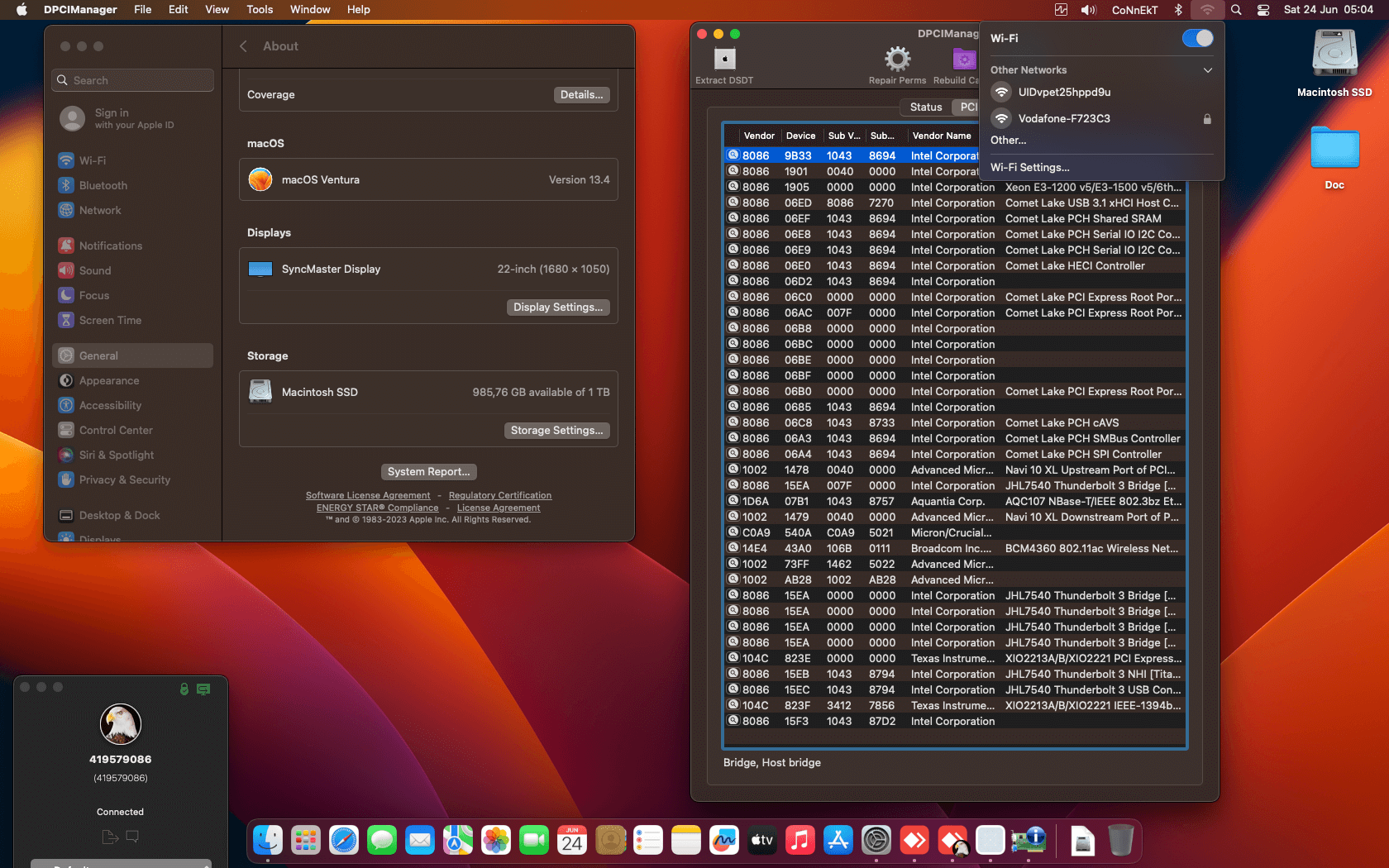The width and height of the screenshot is (1389, 868).
Task: Click the Rebuild Cache toolbar icon
Action: [963, 60]
